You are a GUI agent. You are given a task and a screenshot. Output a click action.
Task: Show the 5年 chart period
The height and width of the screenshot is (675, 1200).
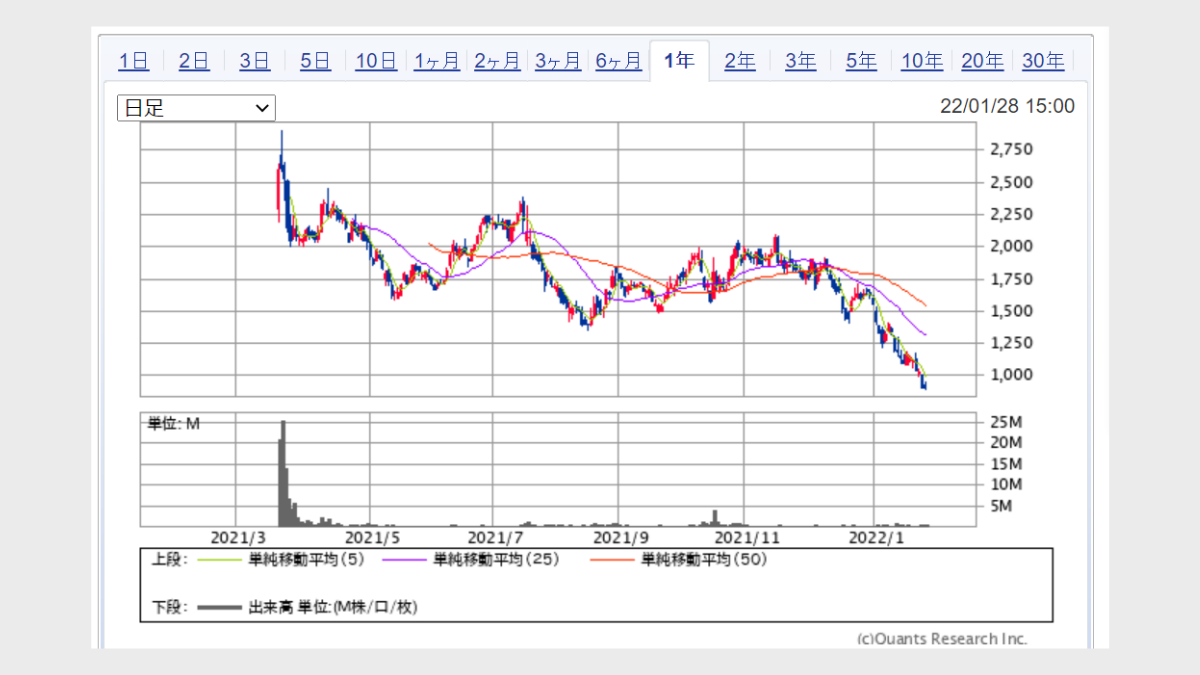coord(861,61)
